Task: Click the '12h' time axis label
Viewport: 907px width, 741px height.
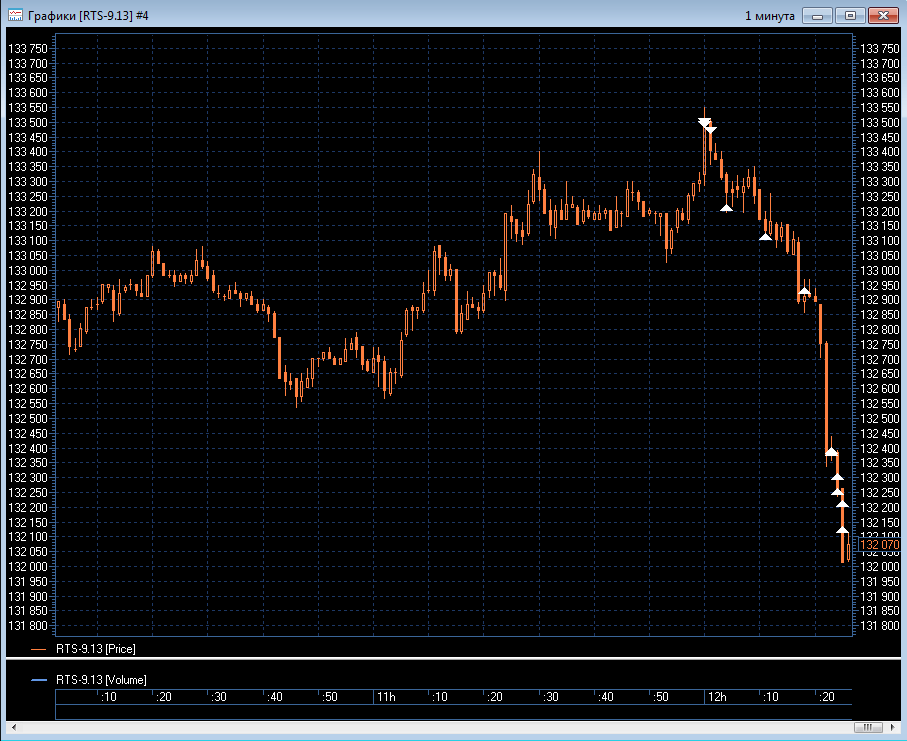Action: pyautogui.click(x=717, y=697)
